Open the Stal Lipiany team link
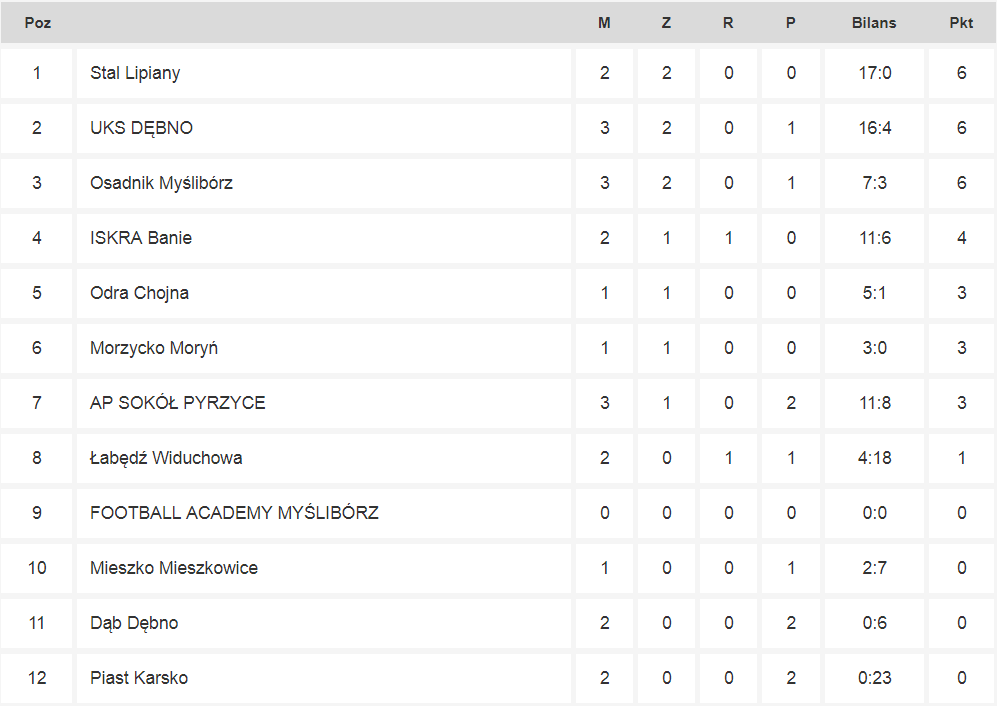This screenshot has height=706, width=997. tap(135, 73)
